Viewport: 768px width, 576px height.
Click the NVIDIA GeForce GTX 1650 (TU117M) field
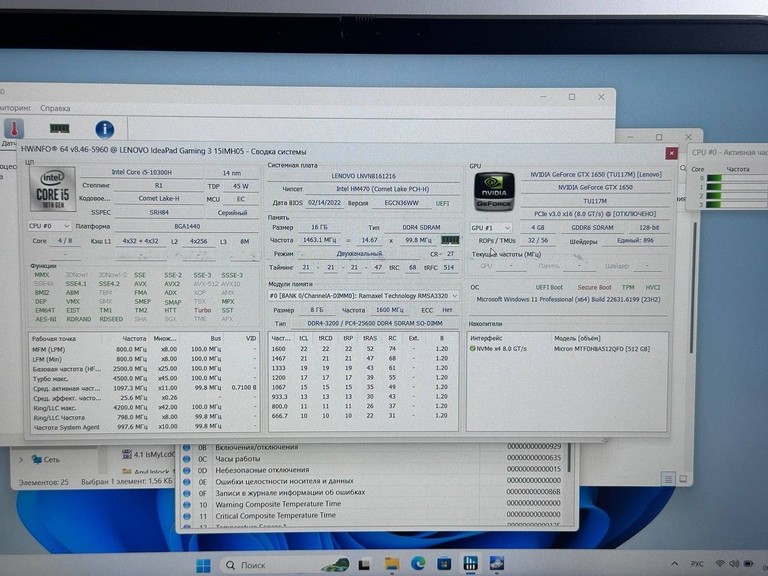coord(595,174)
